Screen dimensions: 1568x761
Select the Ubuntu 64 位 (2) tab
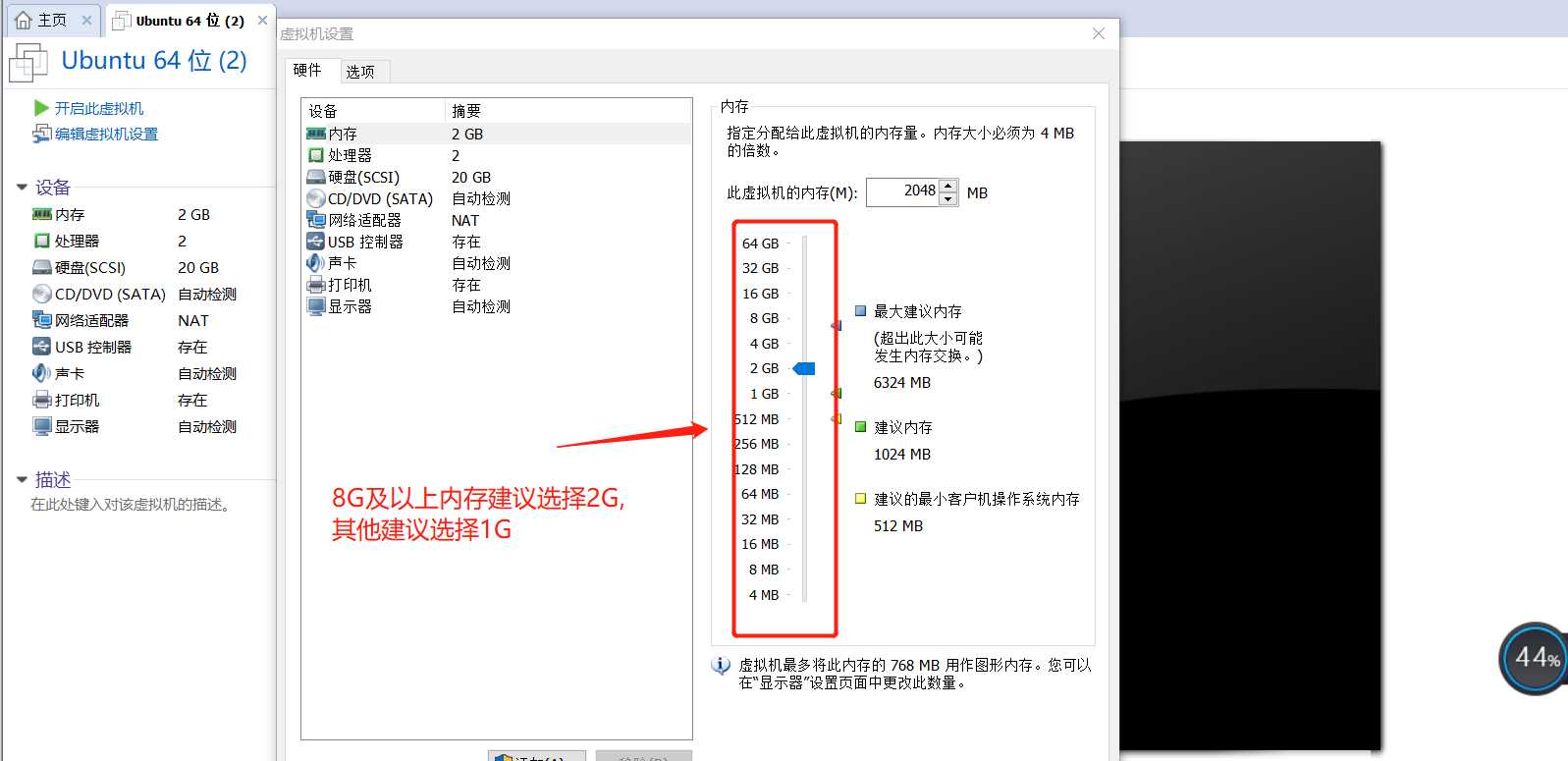(189, 20)
